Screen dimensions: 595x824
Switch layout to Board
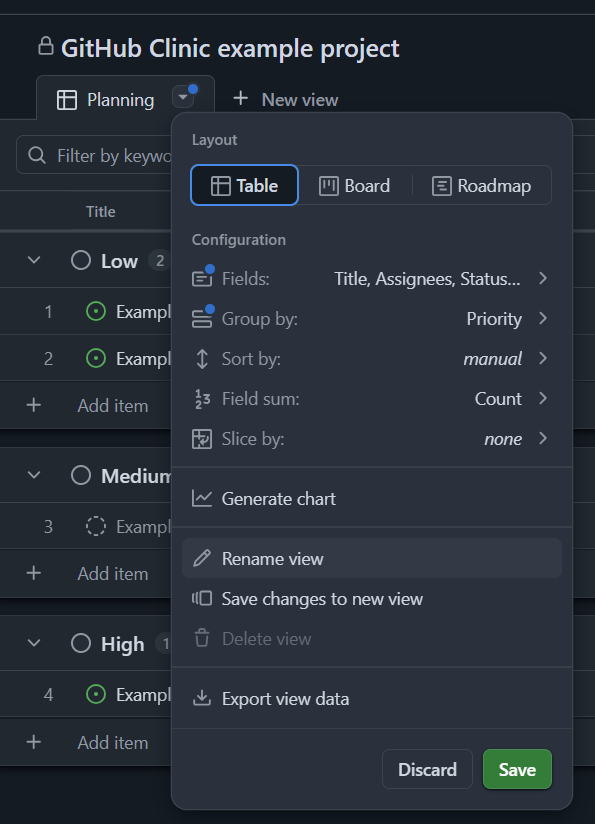354,185
